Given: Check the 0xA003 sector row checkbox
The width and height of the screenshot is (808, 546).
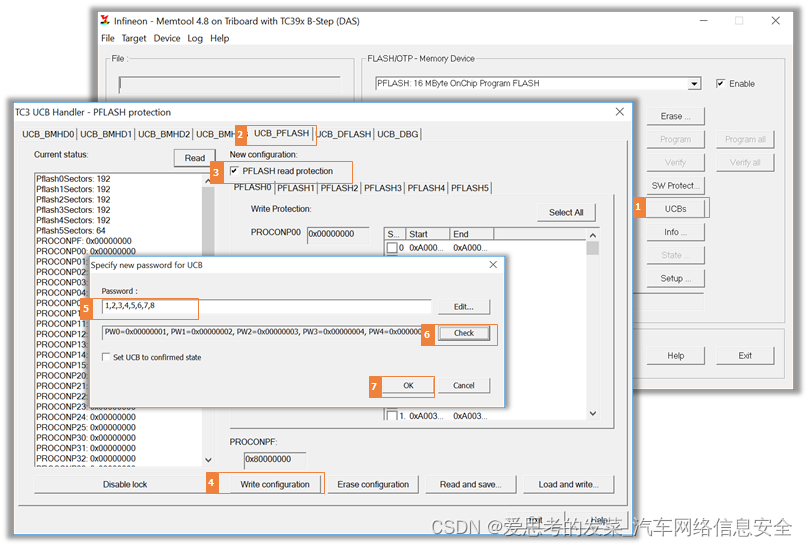Looking at the screenshot, I should click(392, 415).
